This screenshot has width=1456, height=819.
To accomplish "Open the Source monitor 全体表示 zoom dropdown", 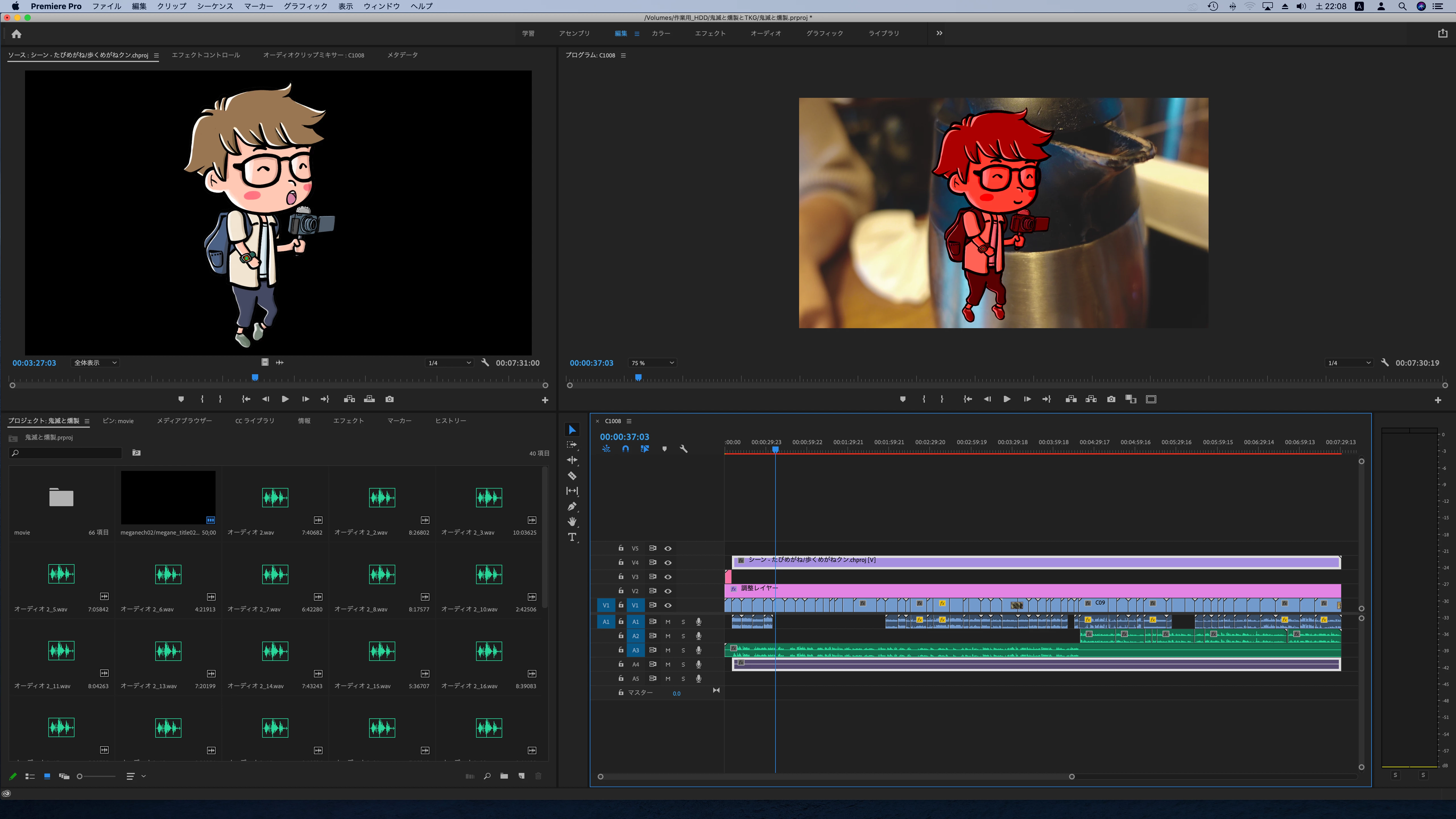I will coord(95,363).
